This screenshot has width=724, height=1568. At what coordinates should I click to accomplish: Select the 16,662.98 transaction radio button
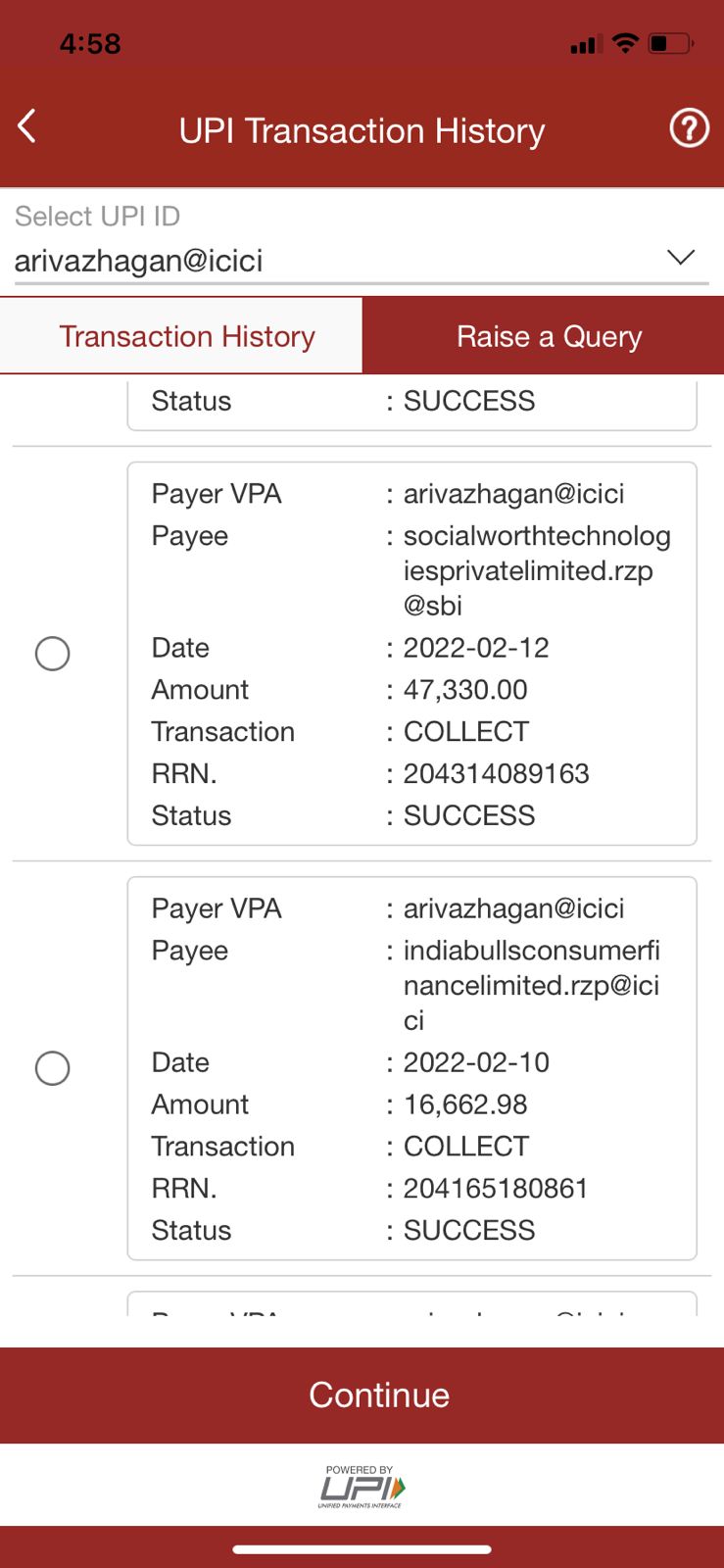tap(52, 1068)
